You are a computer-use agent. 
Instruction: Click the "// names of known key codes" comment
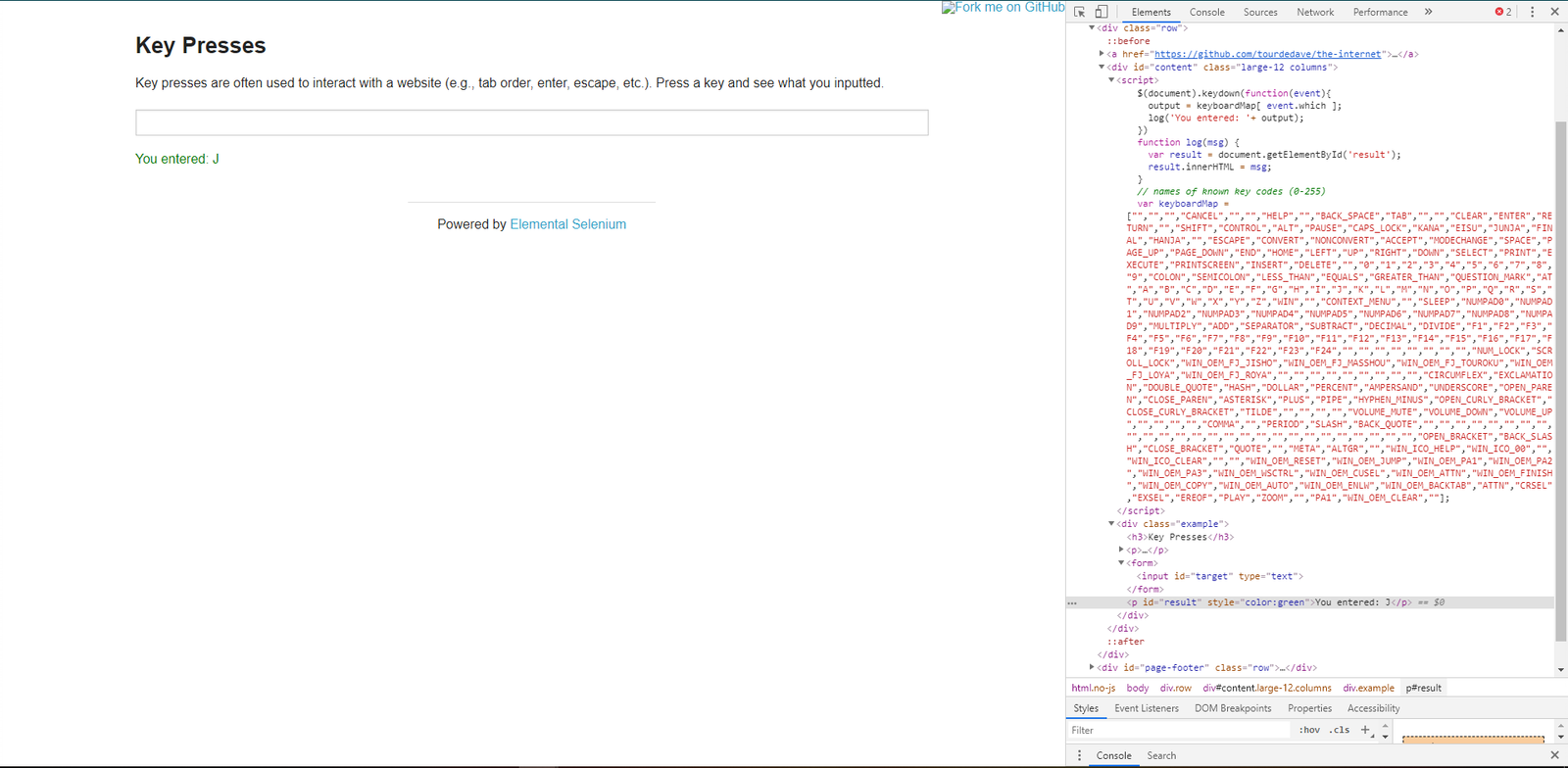[1231, 191]
